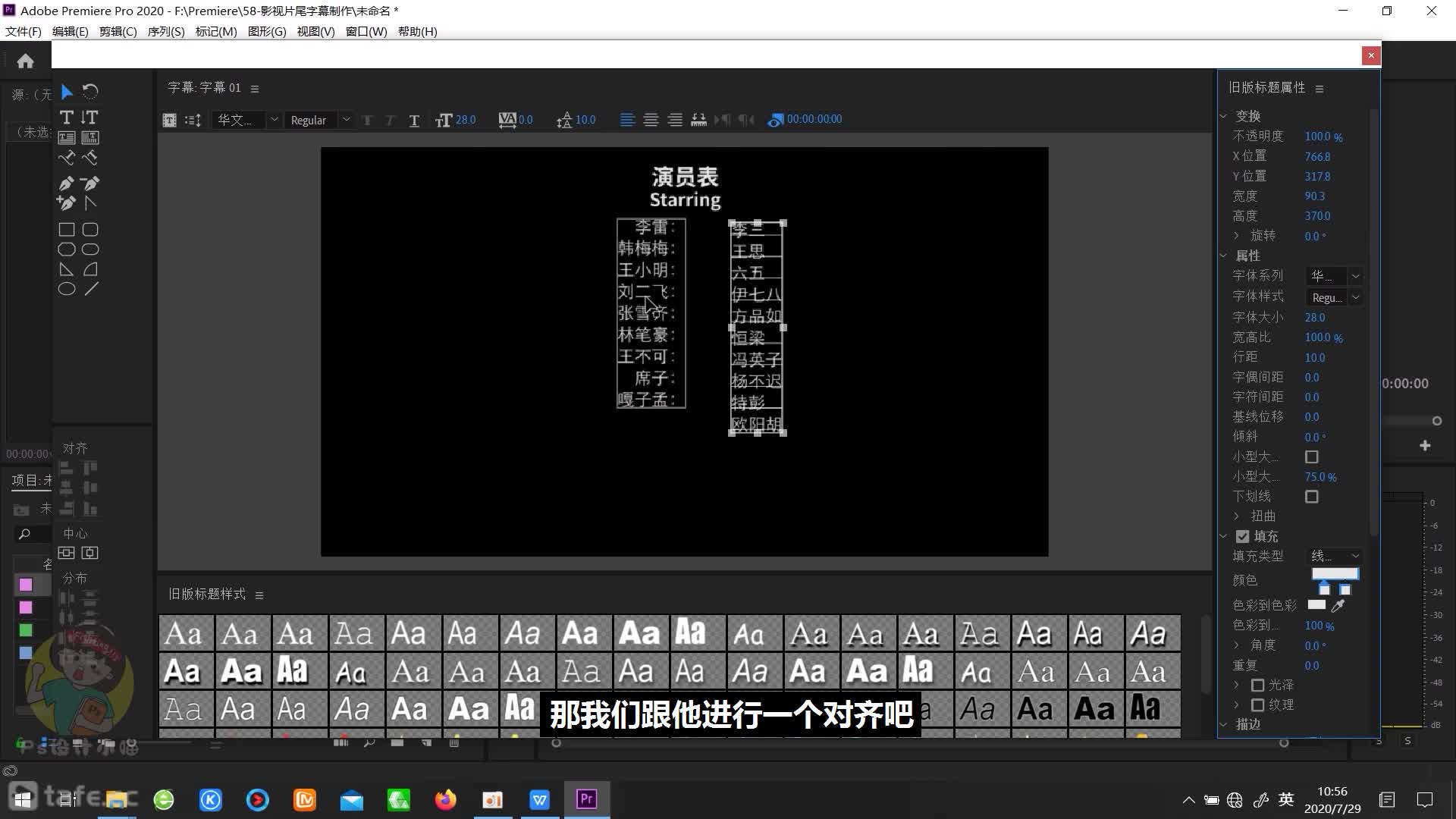Image resolution: width=1456 pixels, height=819 pixels.
Task: Enable the 光泽 sheen checkbox
Action: [1257, 685]
